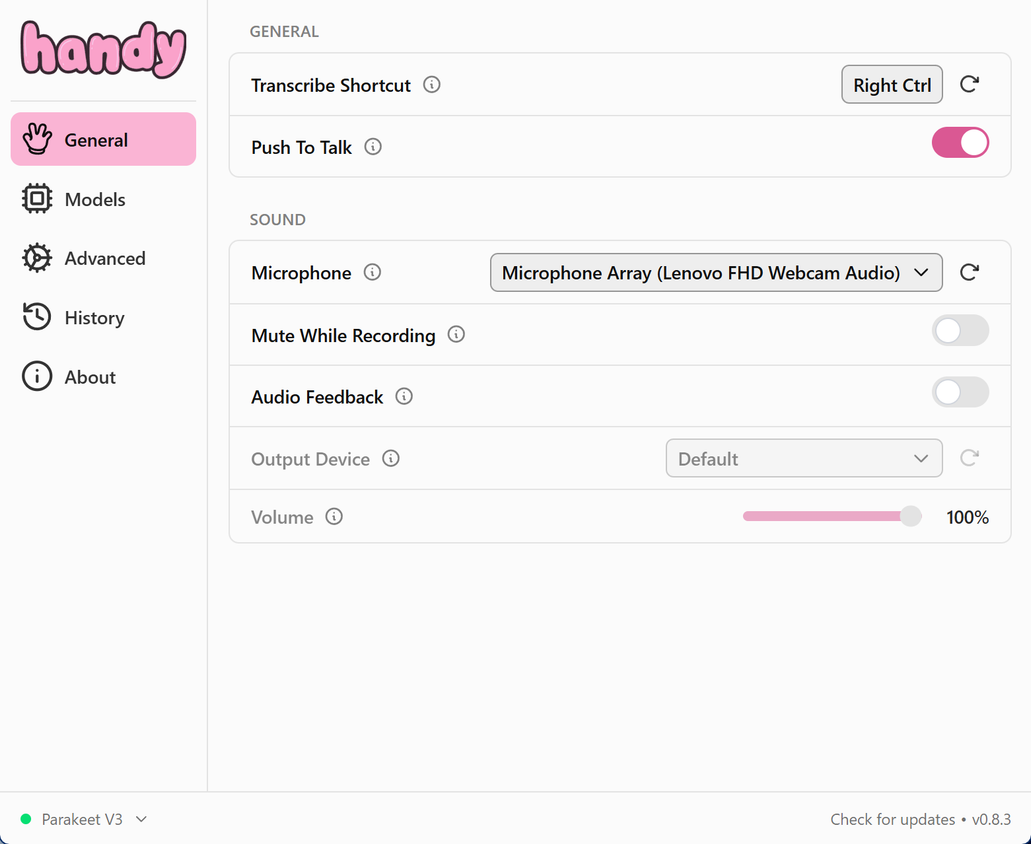Click the Models chip icon
The height and width of the screenshot is (844, 1031).
pos(37,199)
